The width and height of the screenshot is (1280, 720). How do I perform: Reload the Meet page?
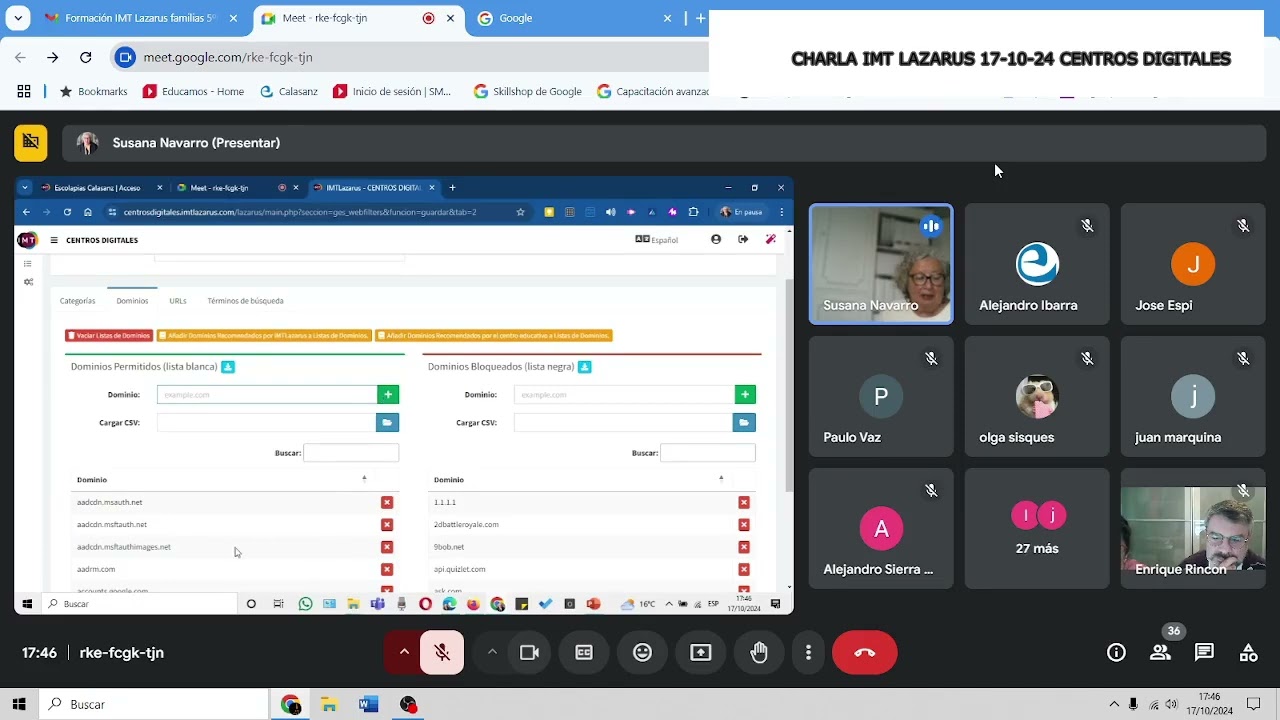86,57
